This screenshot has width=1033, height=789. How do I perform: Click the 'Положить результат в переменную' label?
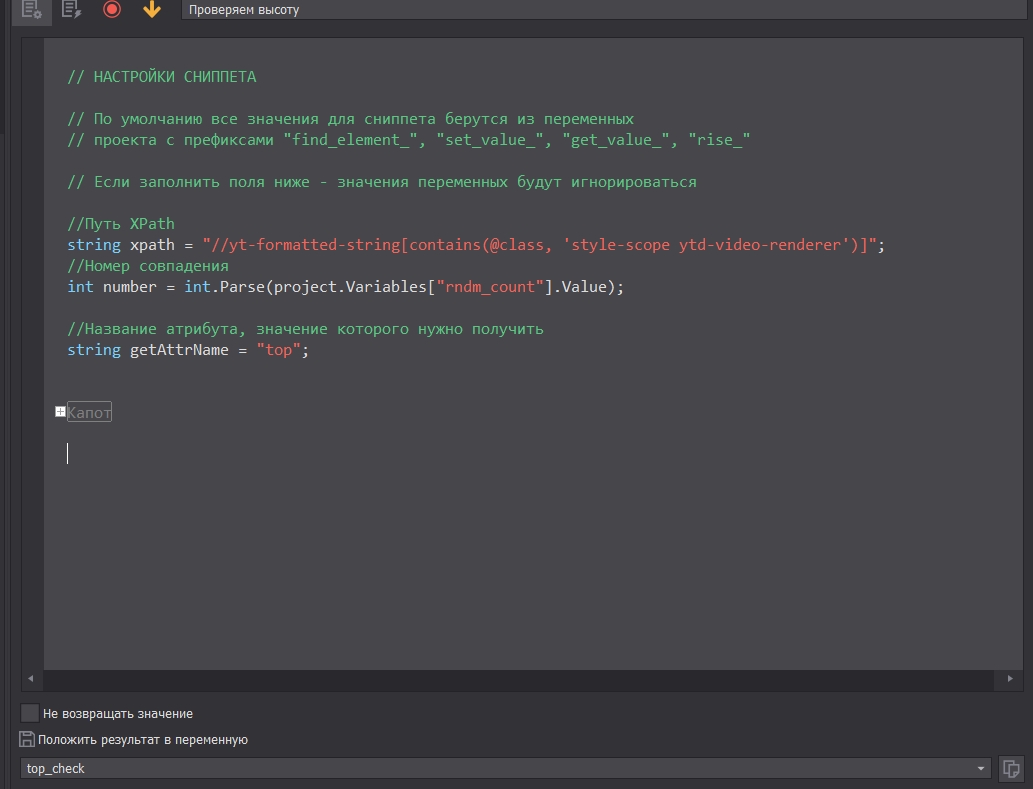[x=143, y=740]
